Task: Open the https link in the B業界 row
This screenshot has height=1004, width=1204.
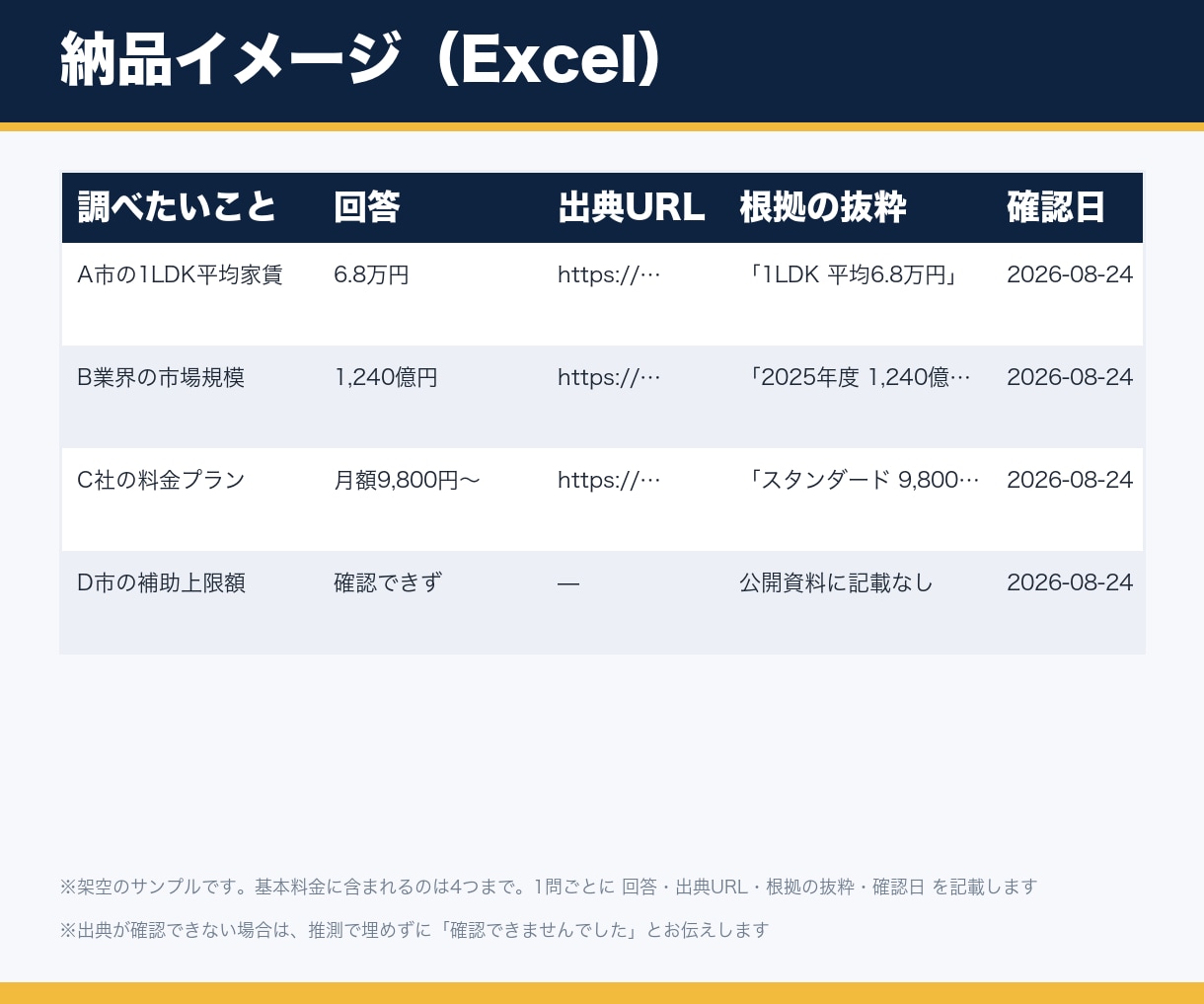Action: tap(609, 377)
